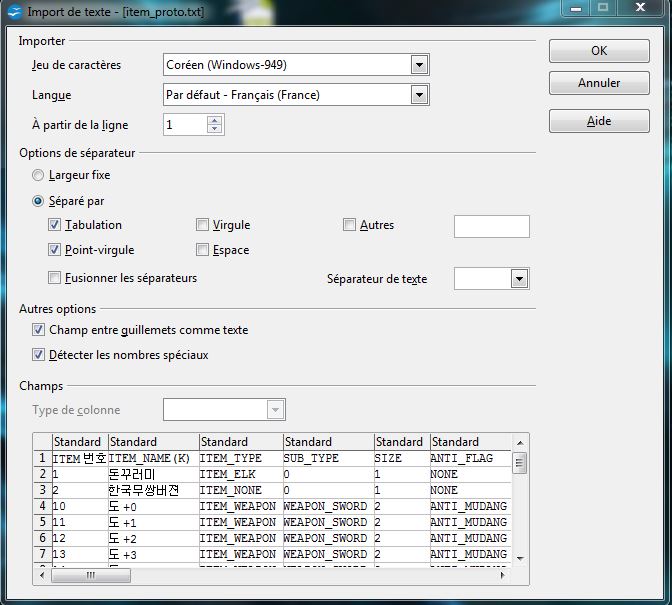This screenshot has height=605, width=672.
Task: Click the OK button
Action: click(599, 51)
